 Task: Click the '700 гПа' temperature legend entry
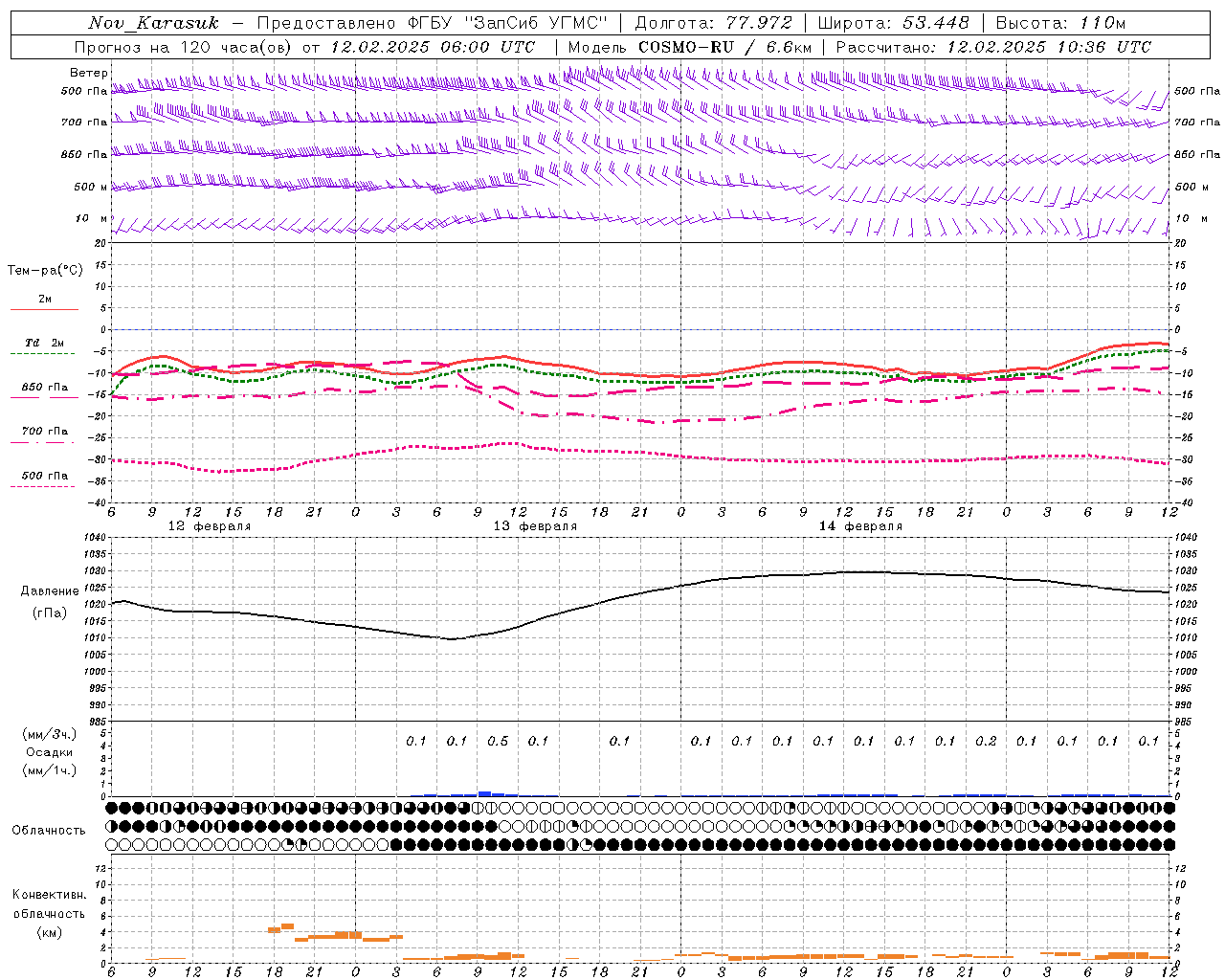[x=45, y=432]
